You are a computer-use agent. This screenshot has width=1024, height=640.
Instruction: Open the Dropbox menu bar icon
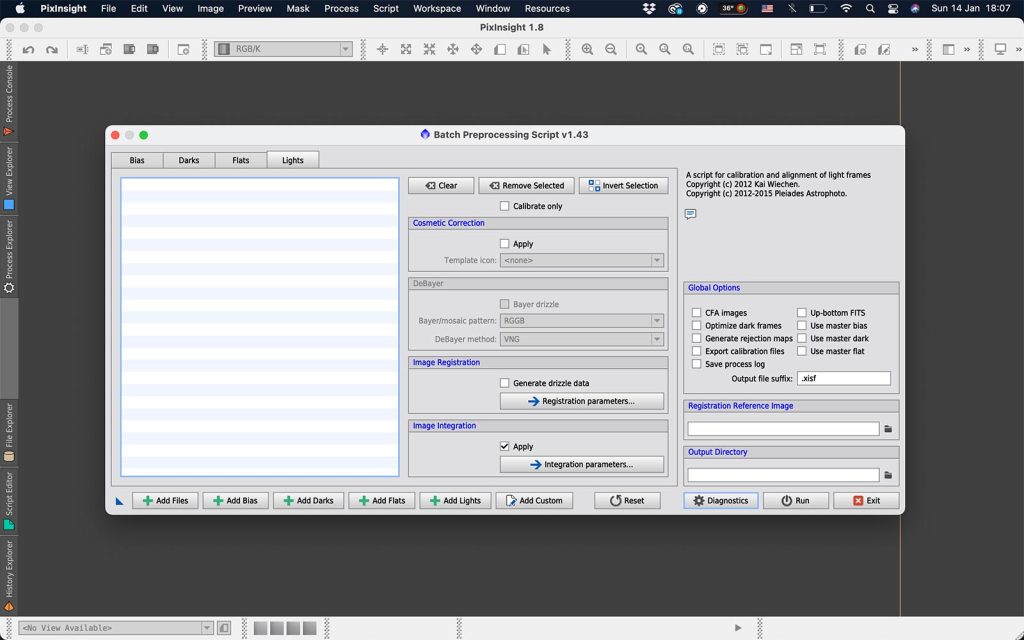(x=649, y=8)
